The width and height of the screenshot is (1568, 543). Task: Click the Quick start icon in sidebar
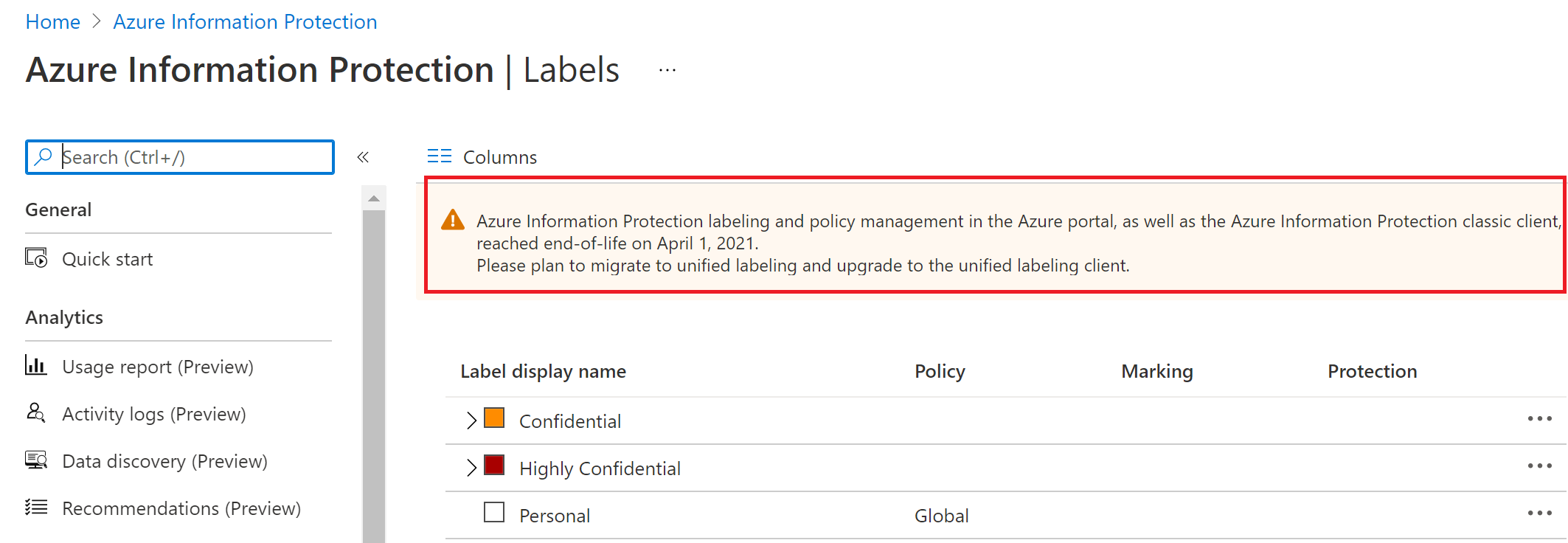click(36, 258)
